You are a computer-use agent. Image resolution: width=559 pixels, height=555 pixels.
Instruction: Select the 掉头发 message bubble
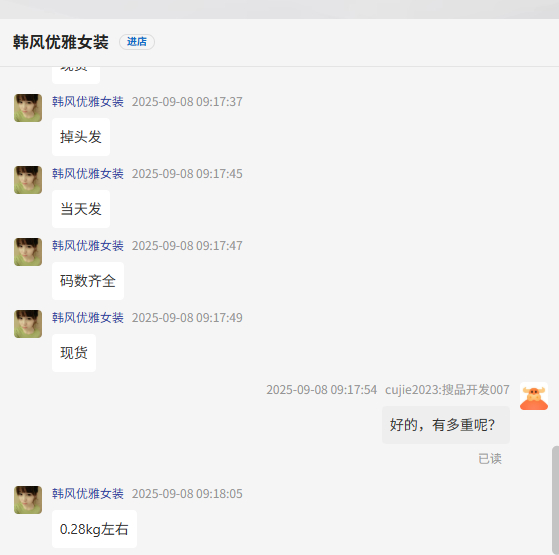tap(81, 137)
